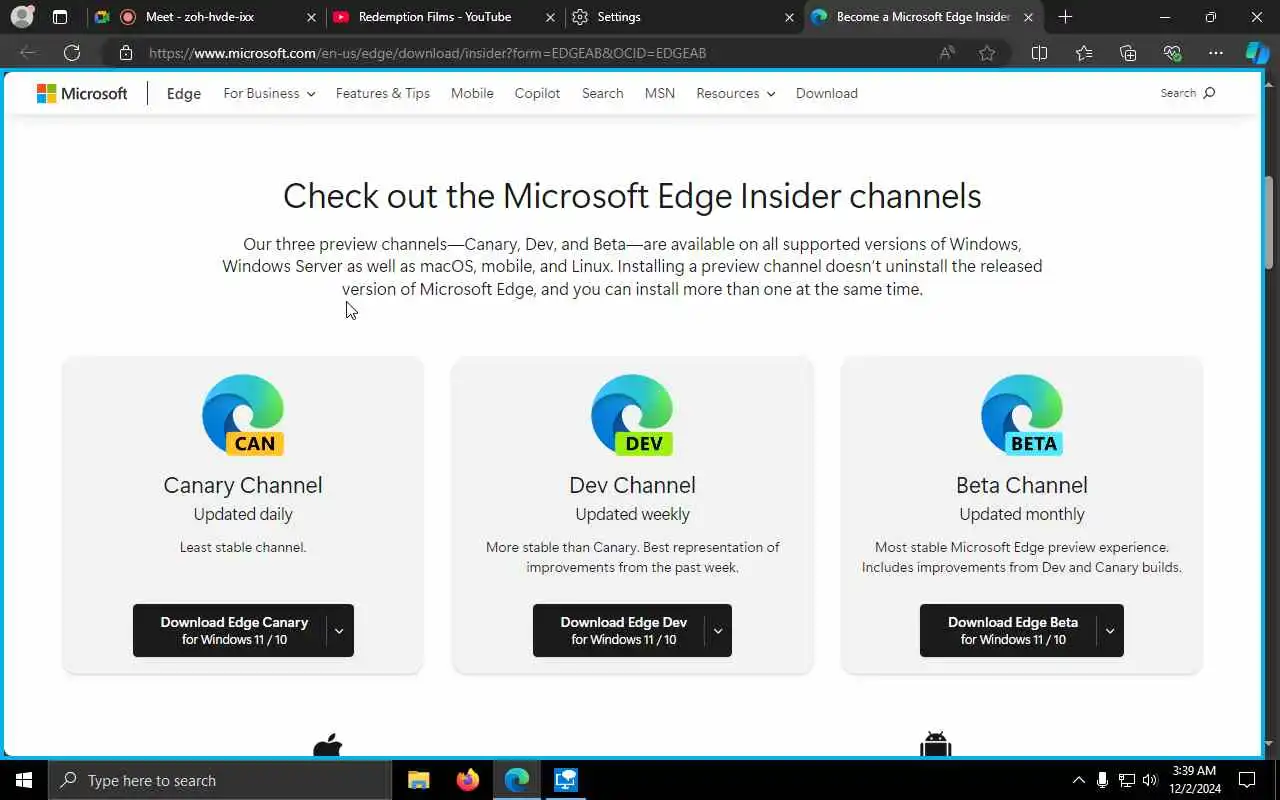Click the page vertical scrollbar thumb
The image size is (1280, 800).
[1270, 221]
